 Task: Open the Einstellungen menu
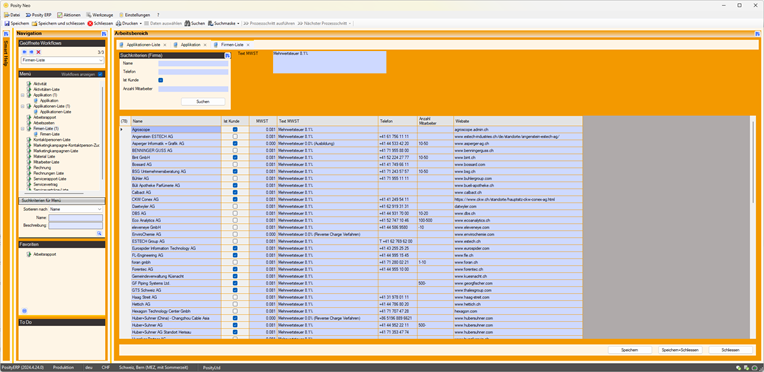pyautogui.click(x=134, y=15)
